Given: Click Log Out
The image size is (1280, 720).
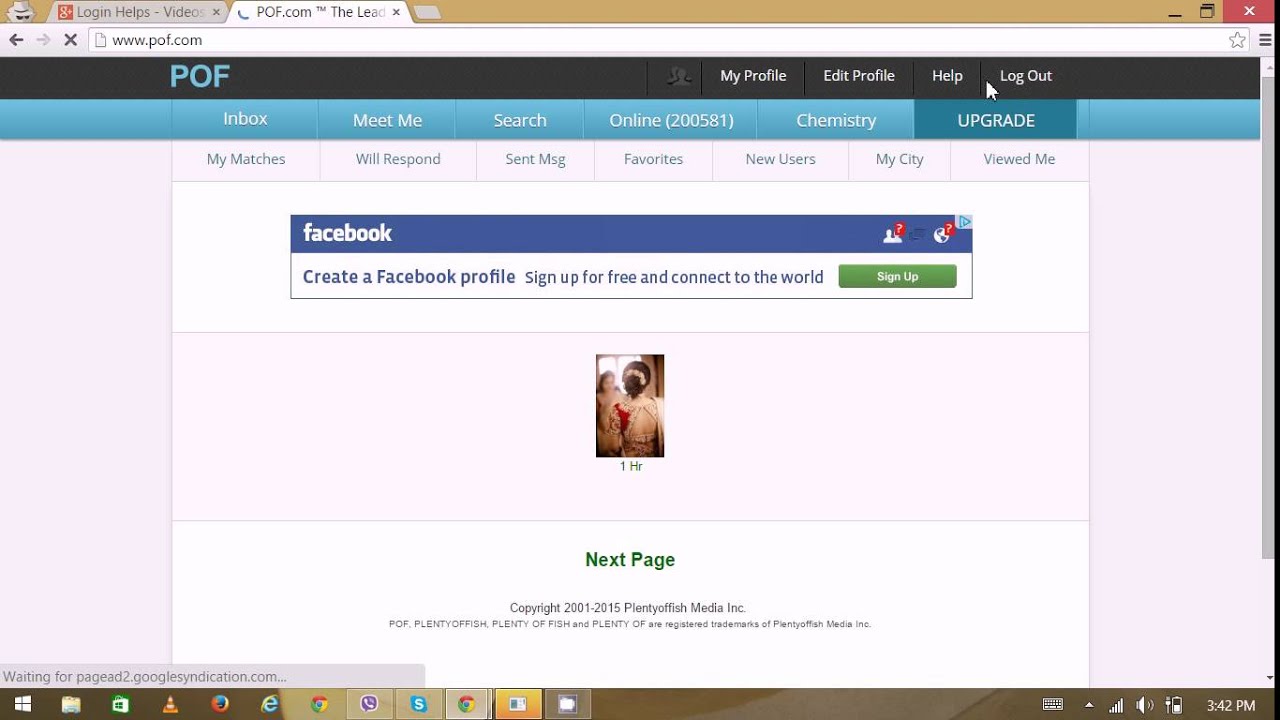Looking at the screenshot, I should (x=1026, y=76).
